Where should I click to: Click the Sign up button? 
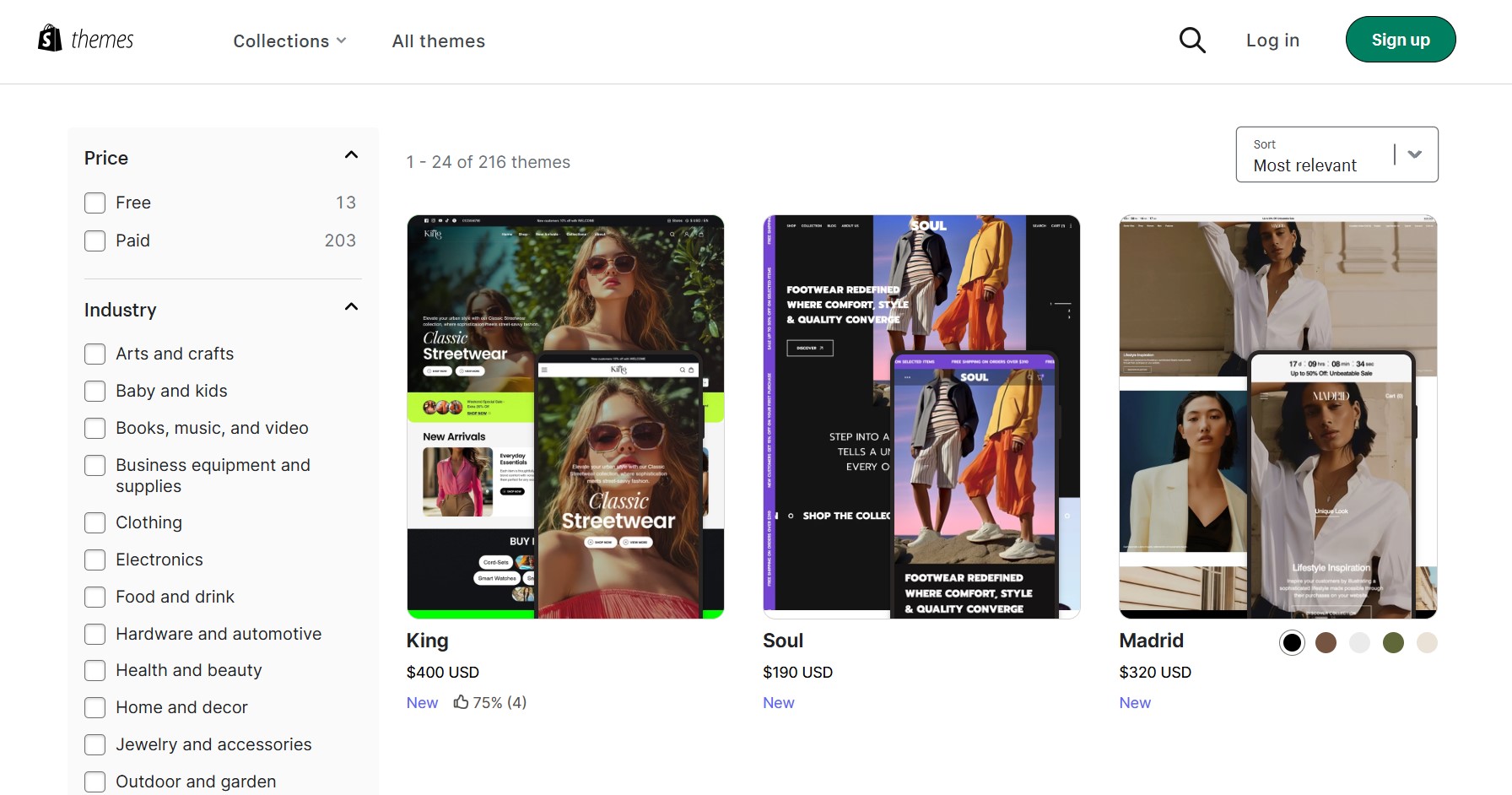click(x=1400, y=39)
